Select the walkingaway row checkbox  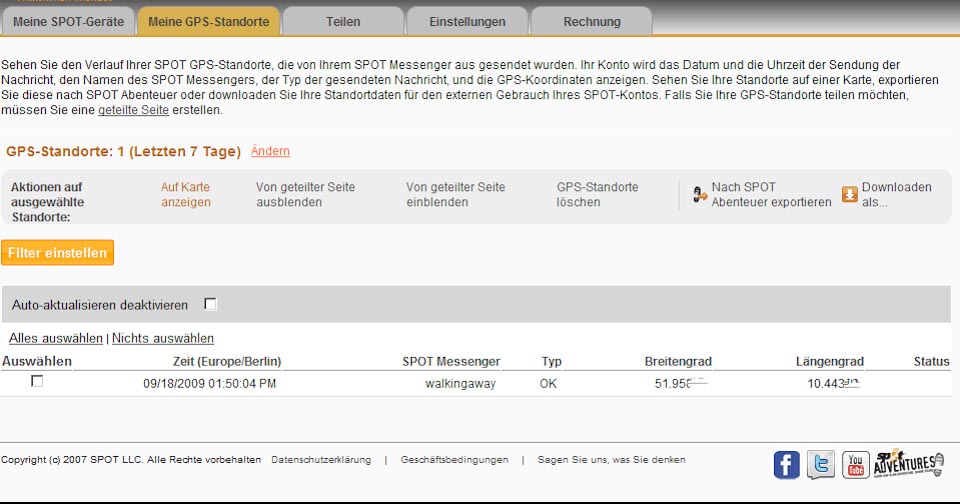[x=37, y=382]
